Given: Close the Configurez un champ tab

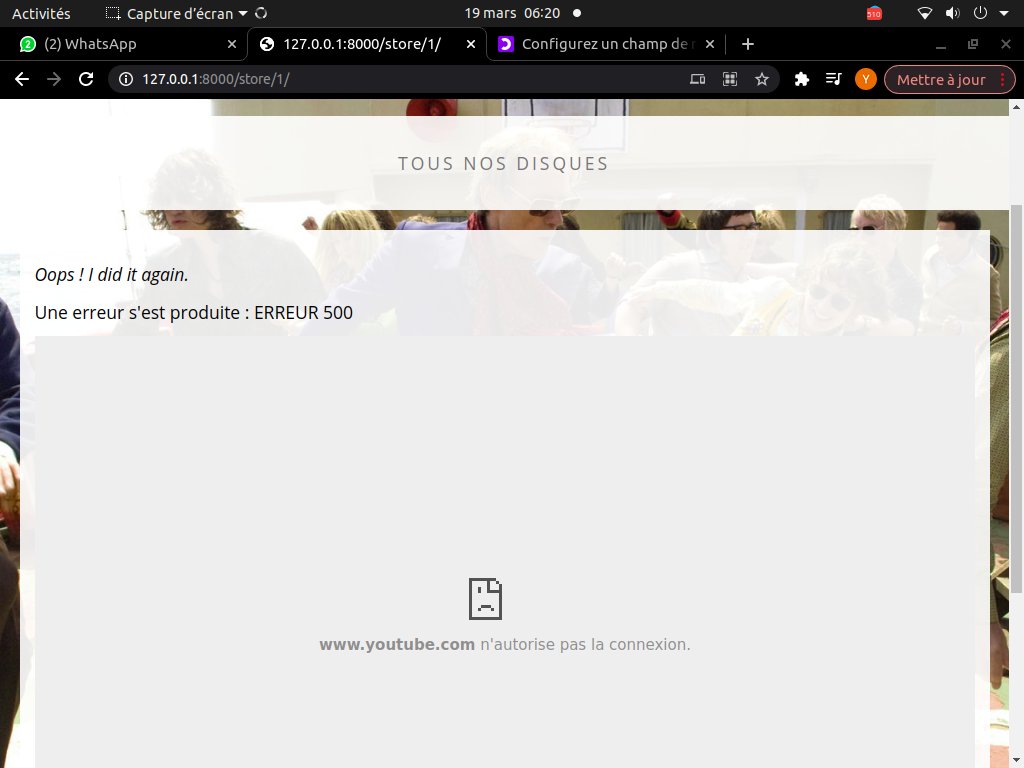Looking at the screenshot, I should click(710, 44).
